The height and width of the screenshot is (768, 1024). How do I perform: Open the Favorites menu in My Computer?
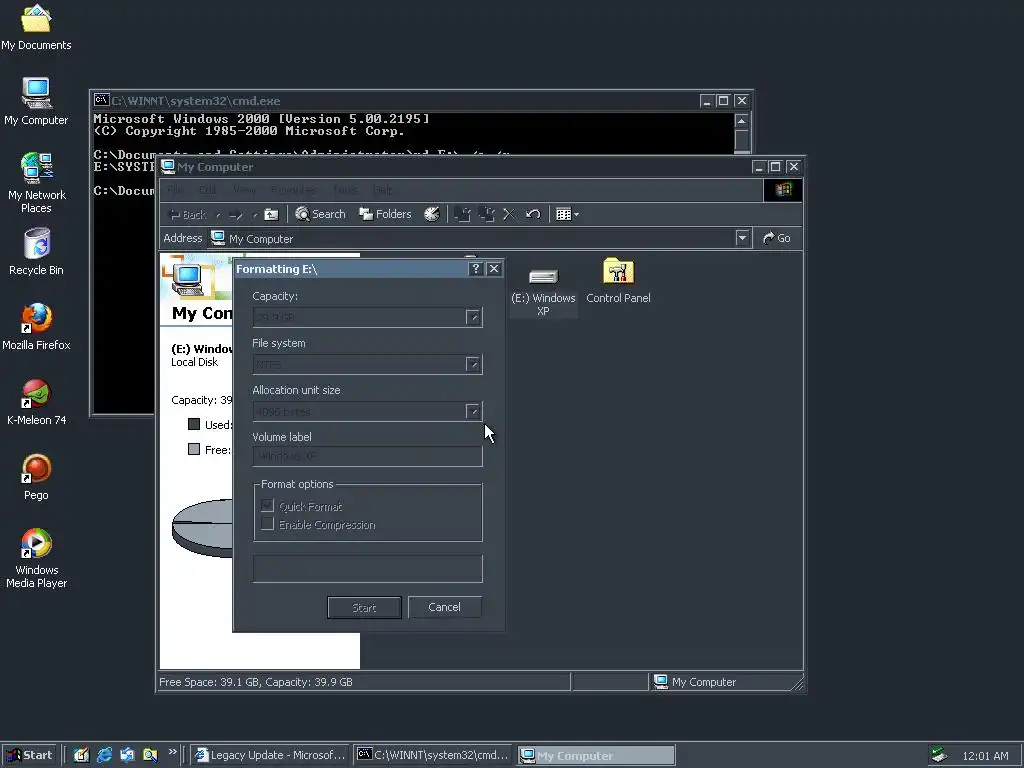click(294, 190)
